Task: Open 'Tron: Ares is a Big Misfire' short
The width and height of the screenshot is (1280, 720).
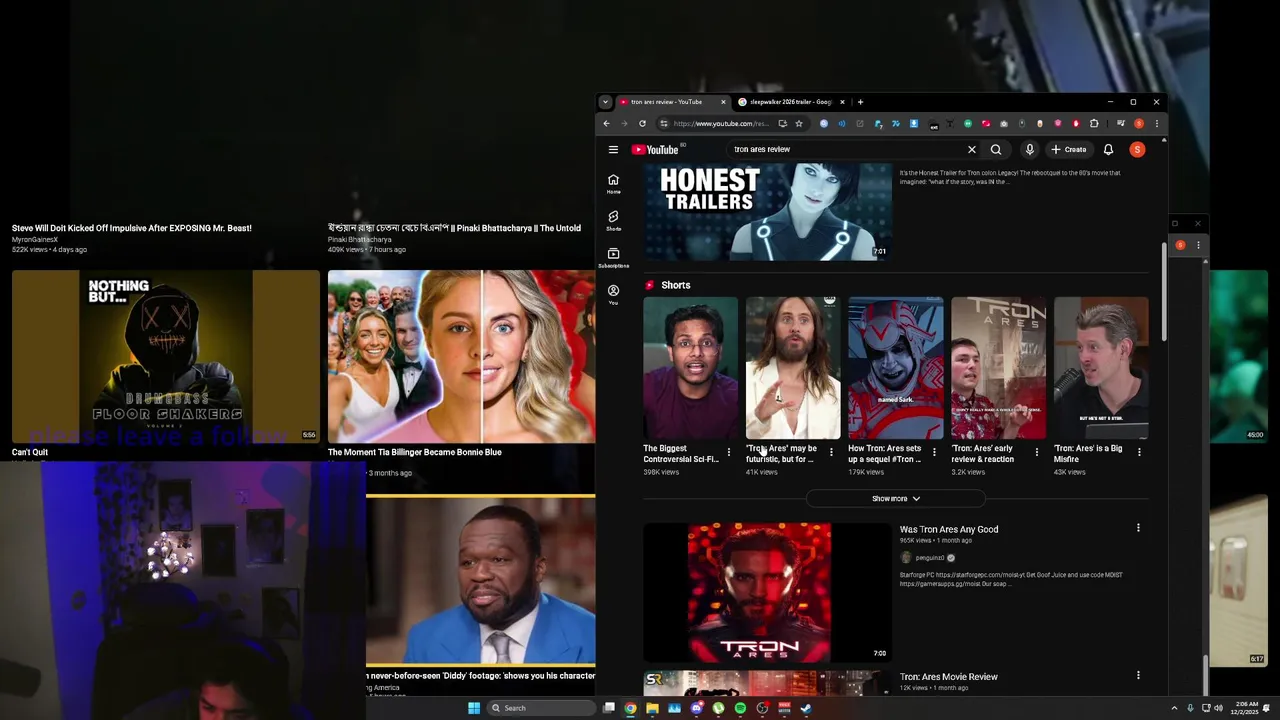Action: [x=1101, y=368]
